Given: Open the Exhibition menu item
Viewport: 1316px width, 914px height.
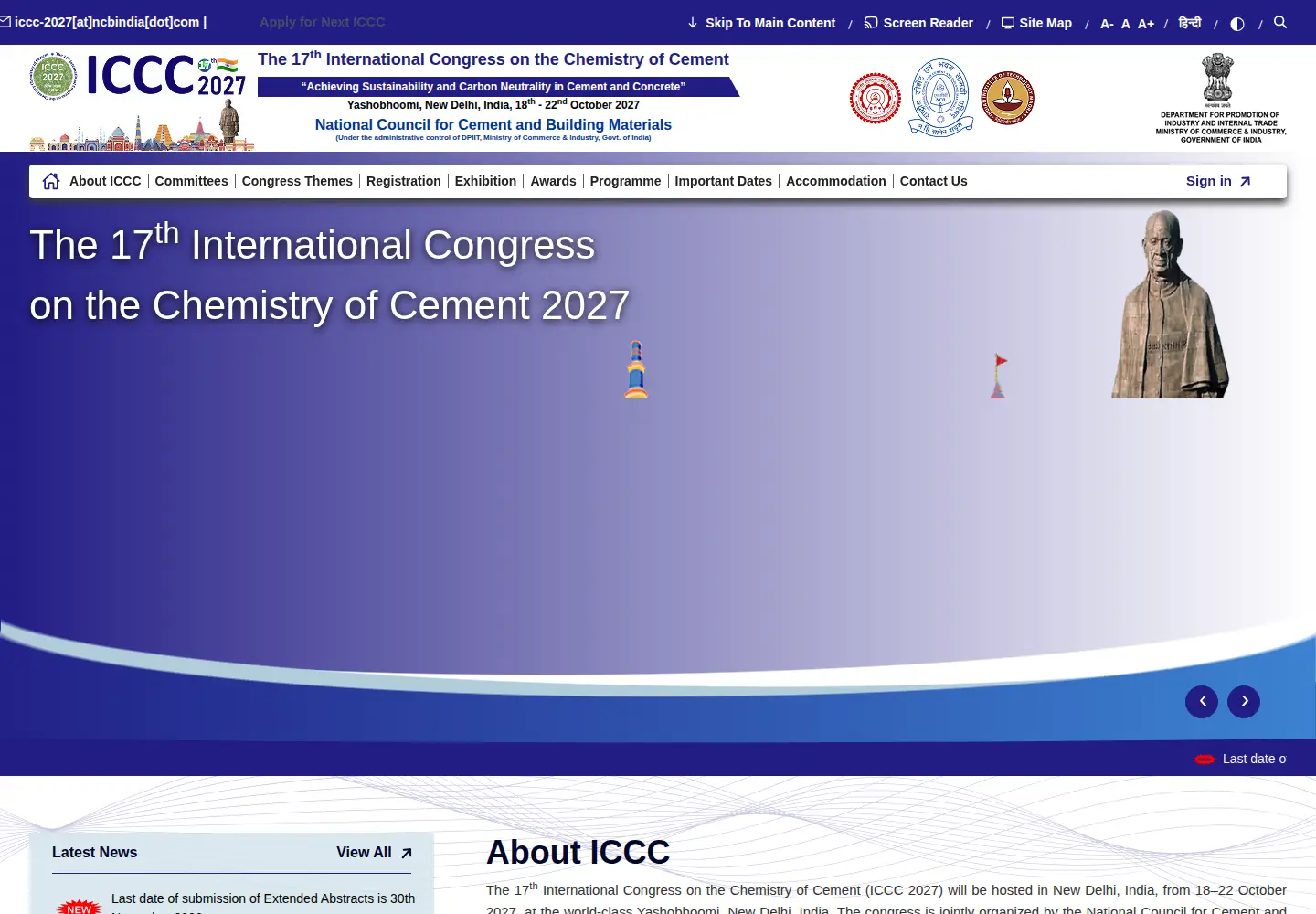Looking at the screenshot, I should tap(485, 181).
